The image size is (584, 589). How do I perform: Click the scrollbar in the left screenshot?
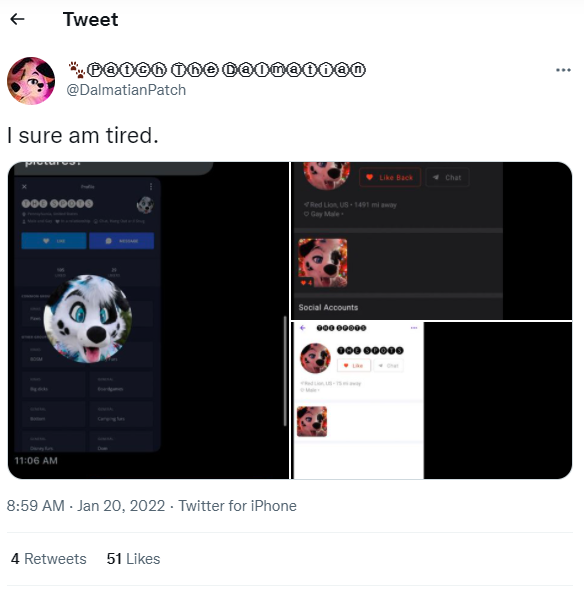click(x=285, y=371)
